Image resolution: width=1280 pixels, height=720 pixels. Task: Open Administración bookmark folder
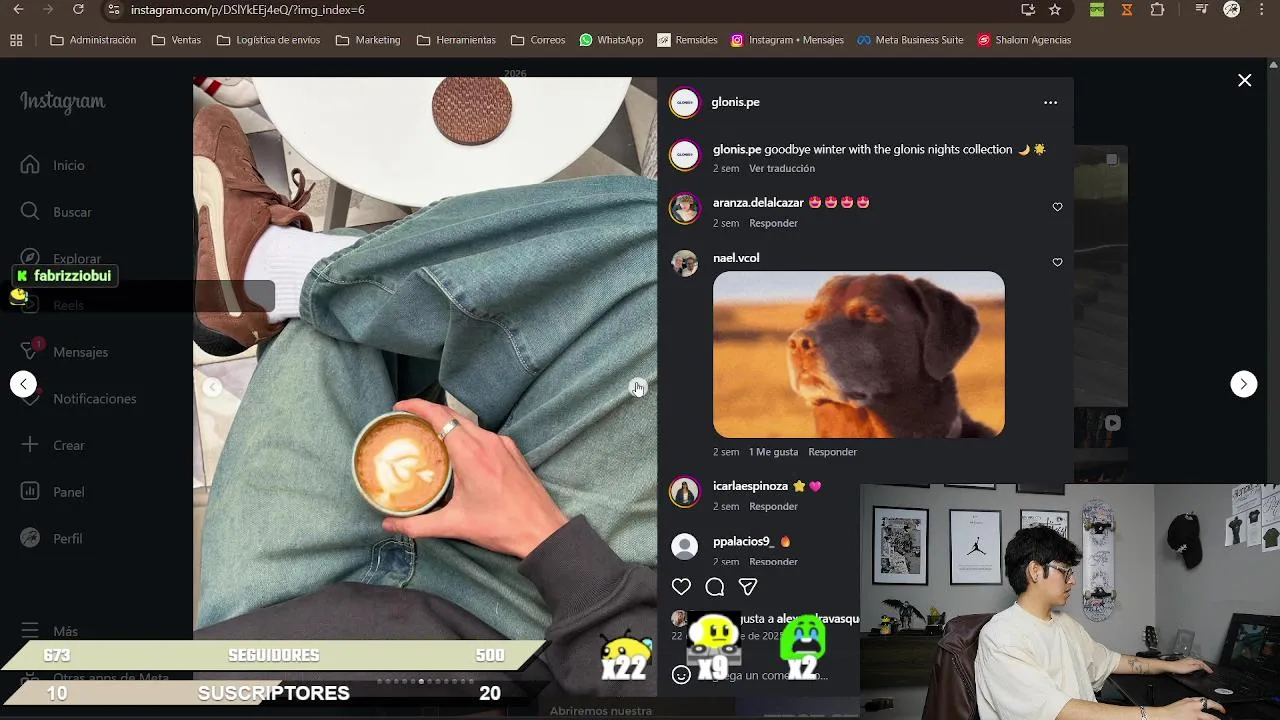click(93, 40)
